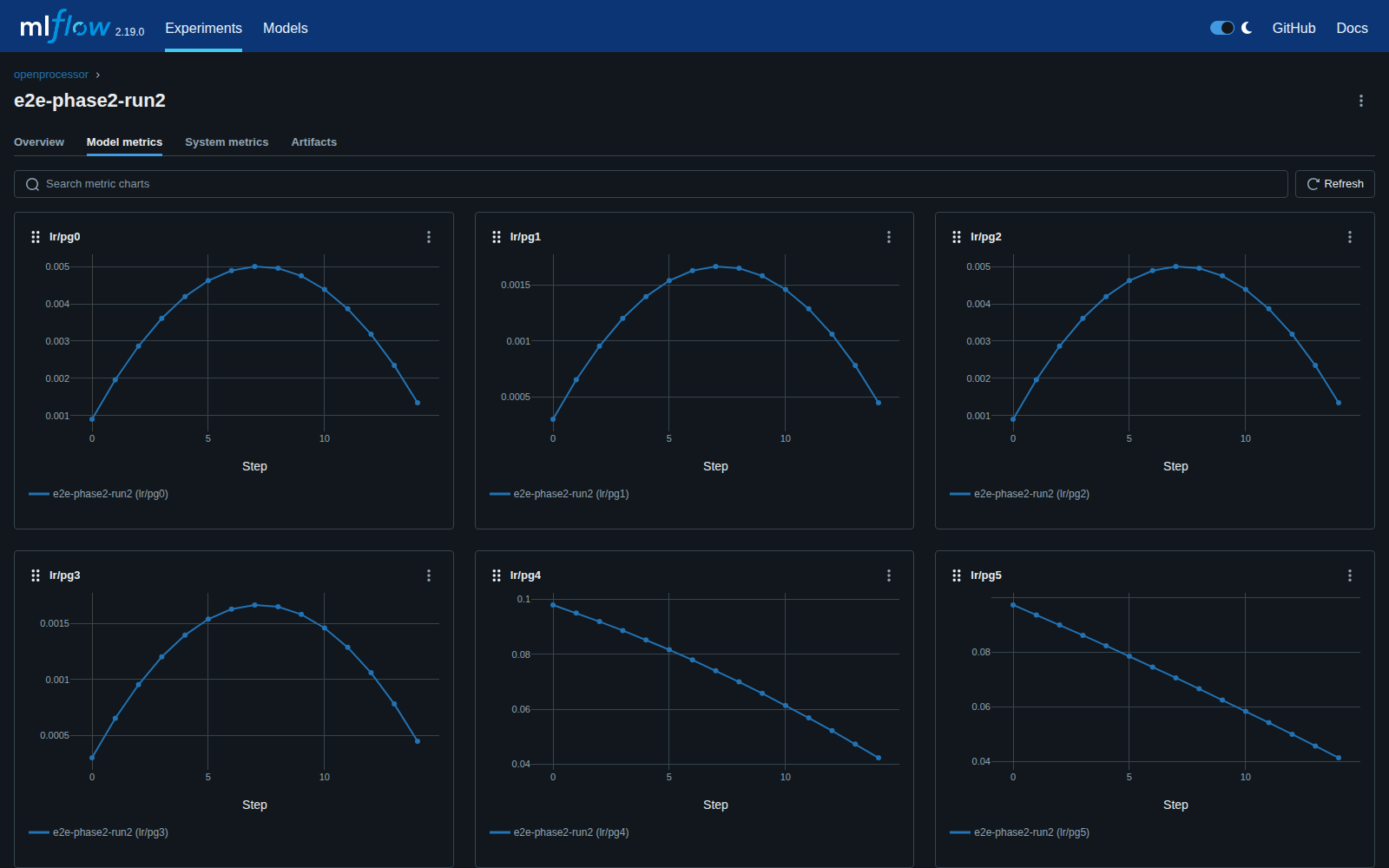Switch to the Overview tab
The image size is (1389, 868).
39,142
